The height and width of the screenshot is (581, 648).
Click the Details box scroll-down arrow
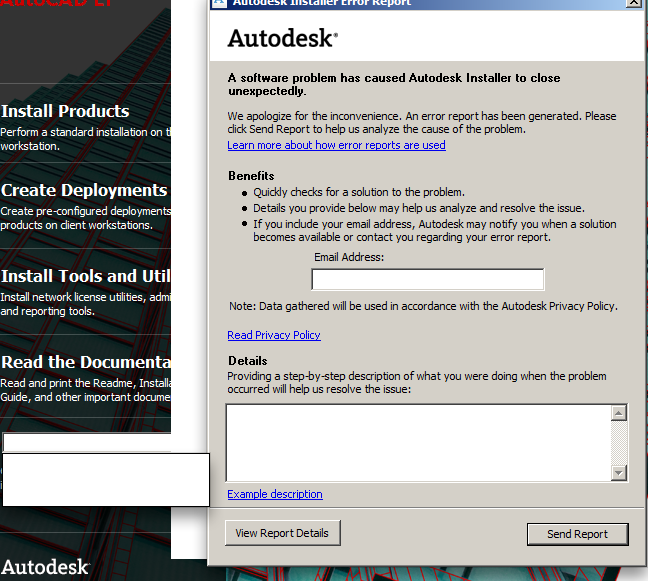coord(619,473)
